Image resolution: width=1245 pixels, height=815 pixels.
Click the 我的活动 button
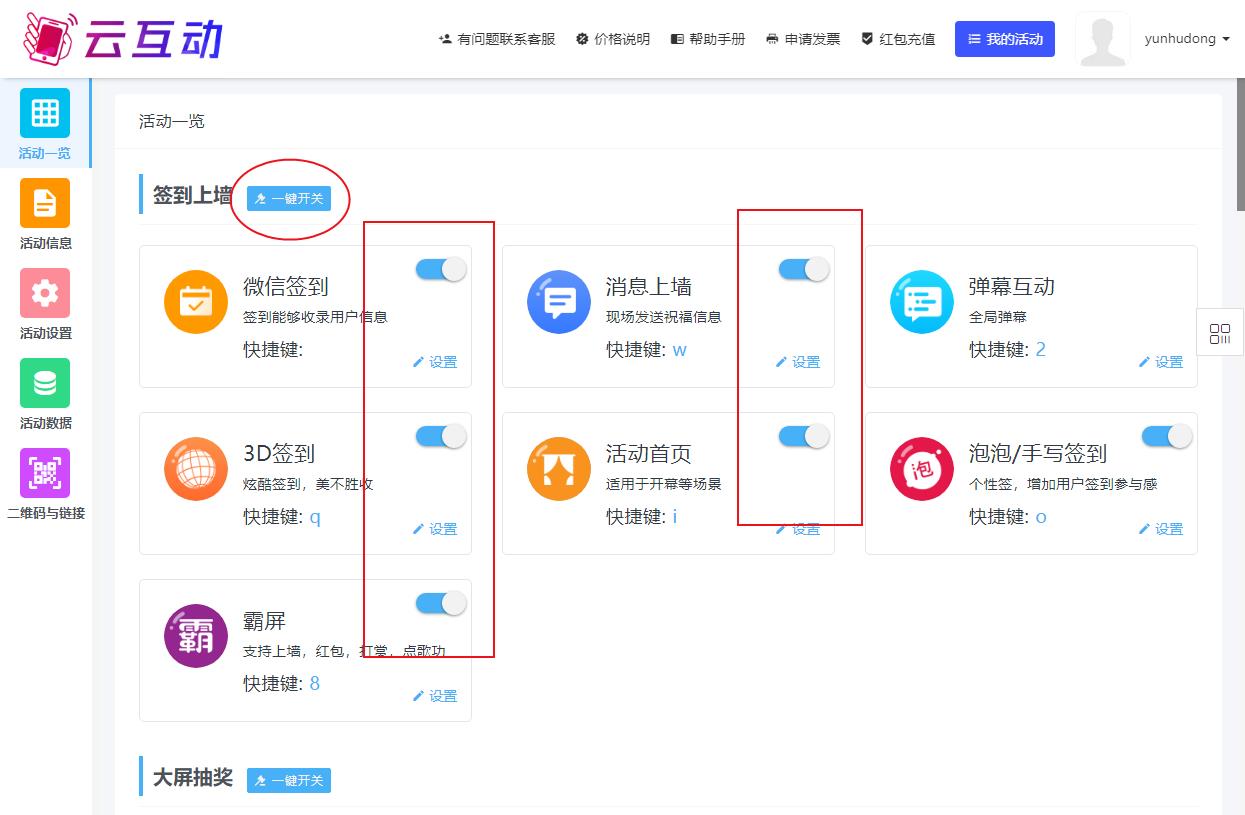coord(1004,39)
